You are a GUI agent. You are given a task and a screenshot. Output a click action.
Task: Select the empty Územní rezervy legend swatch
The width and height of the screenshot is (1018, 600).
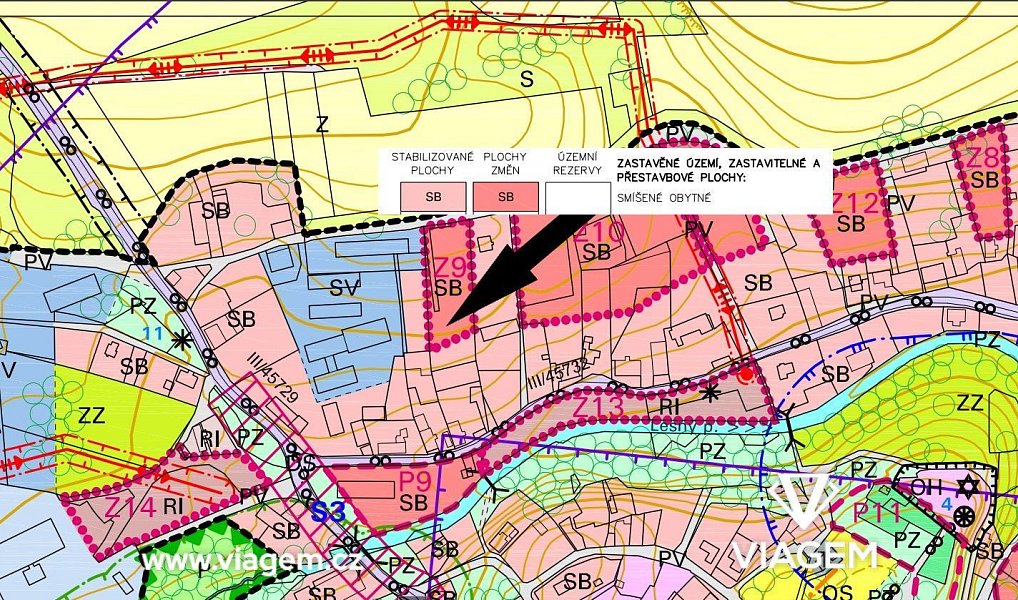pyautogui.click(x=577, y=197)
